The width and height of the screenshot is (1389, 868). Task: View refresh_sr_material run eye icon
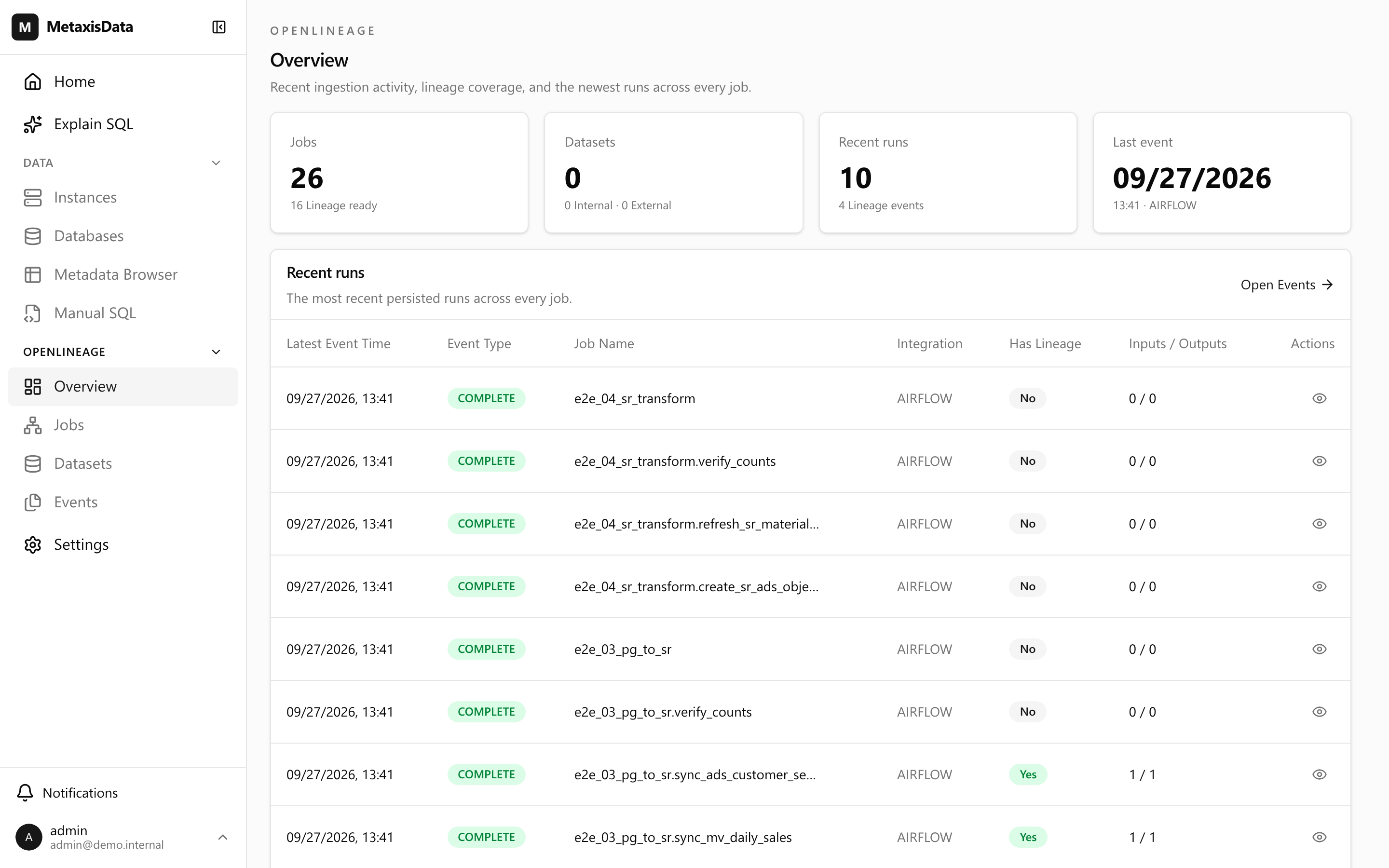click(x=1319, y=524)
